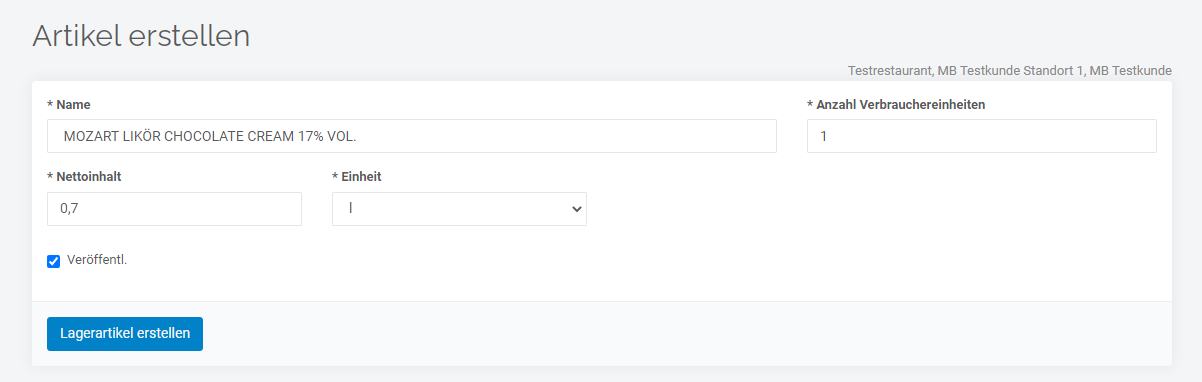Viewport: 1202px width, 382px height.
Task: Click the Nettoinhalt input field
Action: pyautogui.click(x=174, y=209)
